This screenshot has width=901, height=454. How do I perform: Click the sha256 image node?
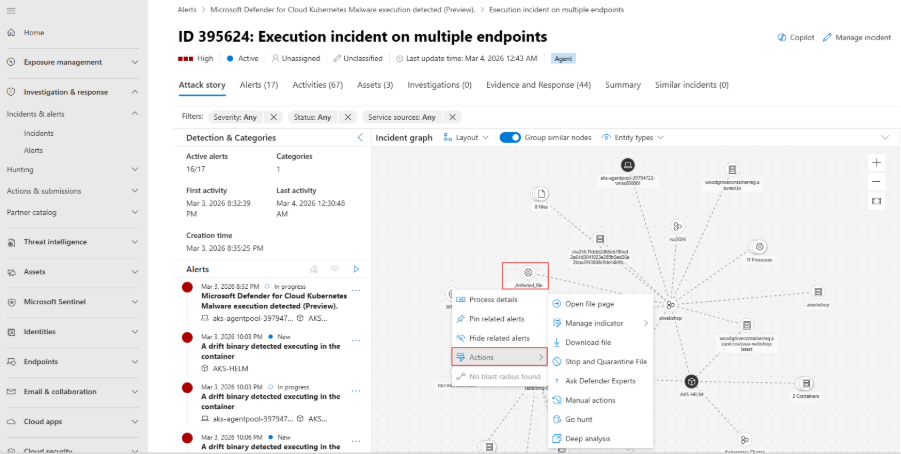[599, 238]
